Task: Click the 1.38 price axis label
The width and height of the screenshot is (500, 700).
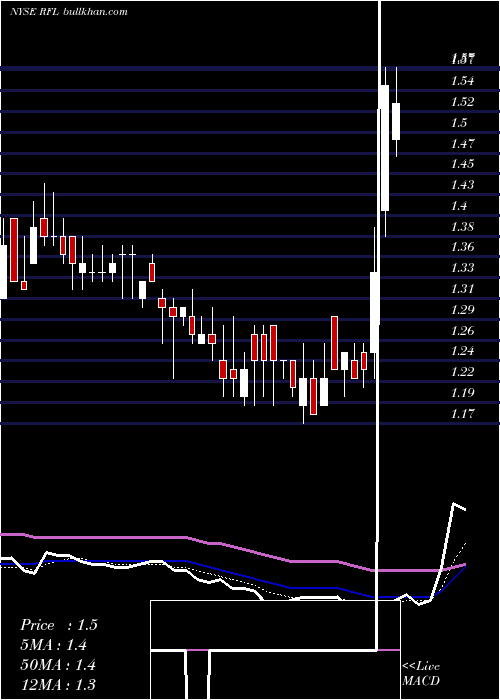Action: [x=462, y=226]
